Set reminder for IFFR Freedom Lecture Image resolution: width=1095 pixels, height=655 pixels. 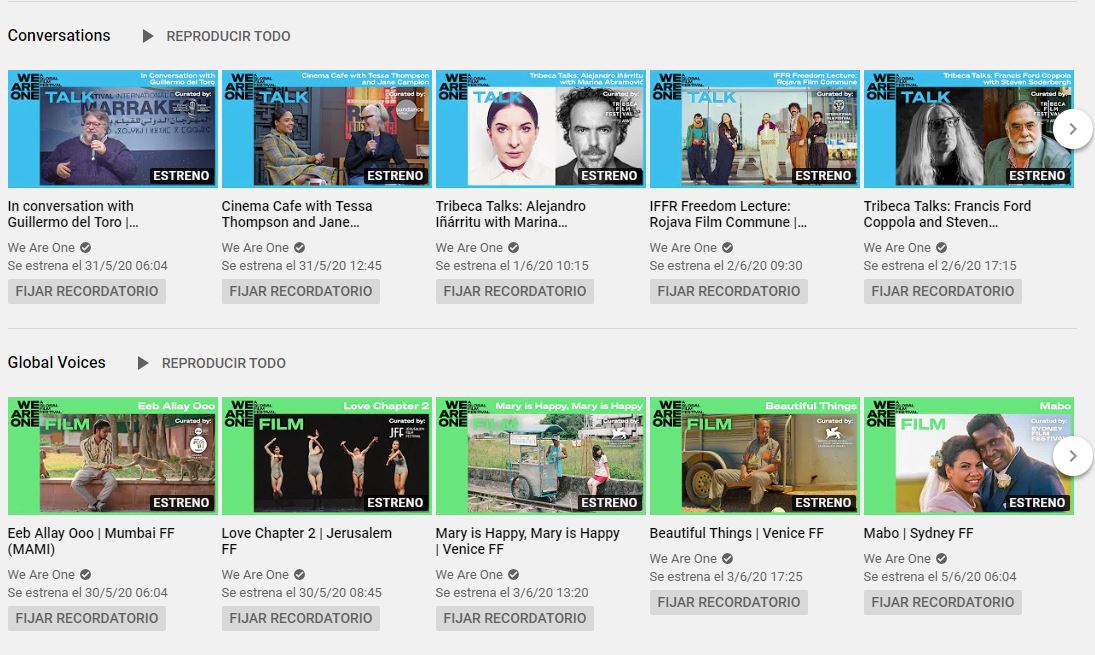coord(728,291)
